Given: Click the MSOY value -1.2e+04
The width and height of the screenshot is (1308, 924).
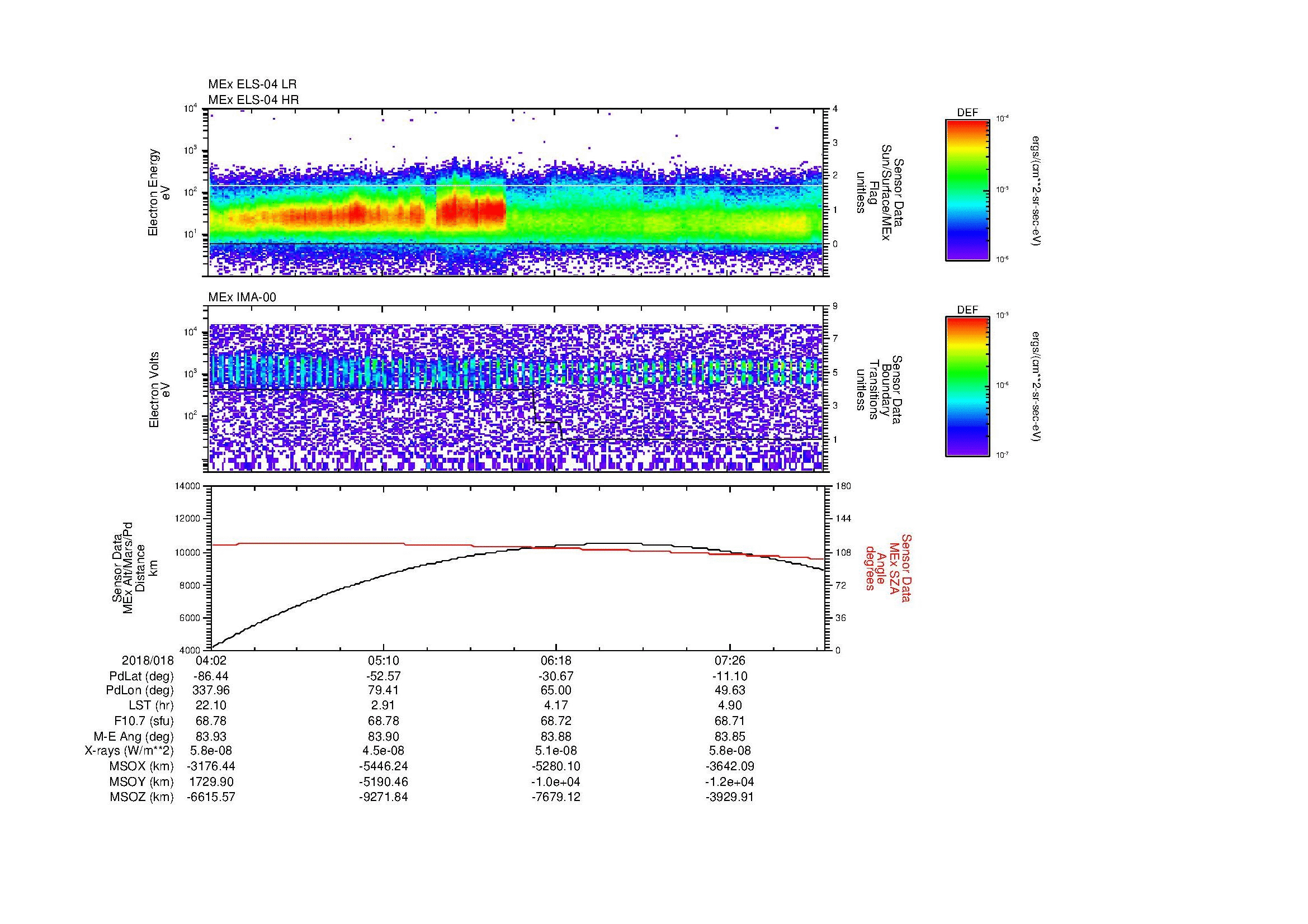Looking at the screenshot, I should 730,781.
